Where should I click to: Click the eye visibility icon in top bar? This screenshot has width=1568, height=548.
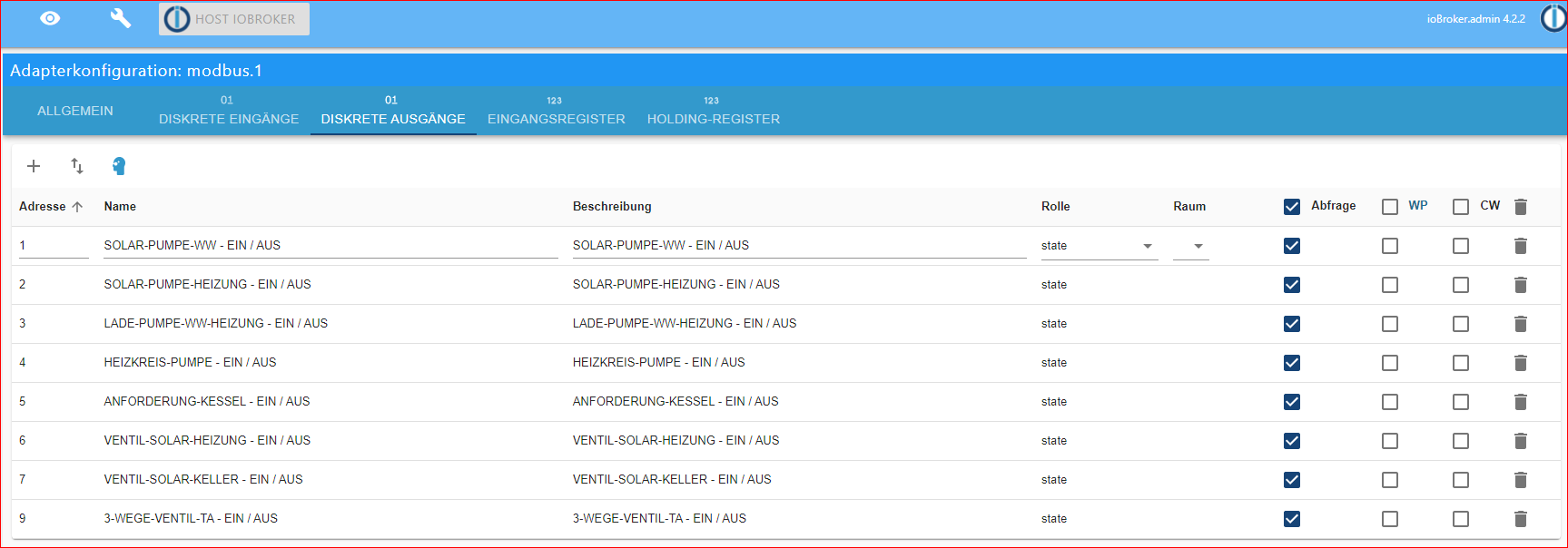point(50,18)
